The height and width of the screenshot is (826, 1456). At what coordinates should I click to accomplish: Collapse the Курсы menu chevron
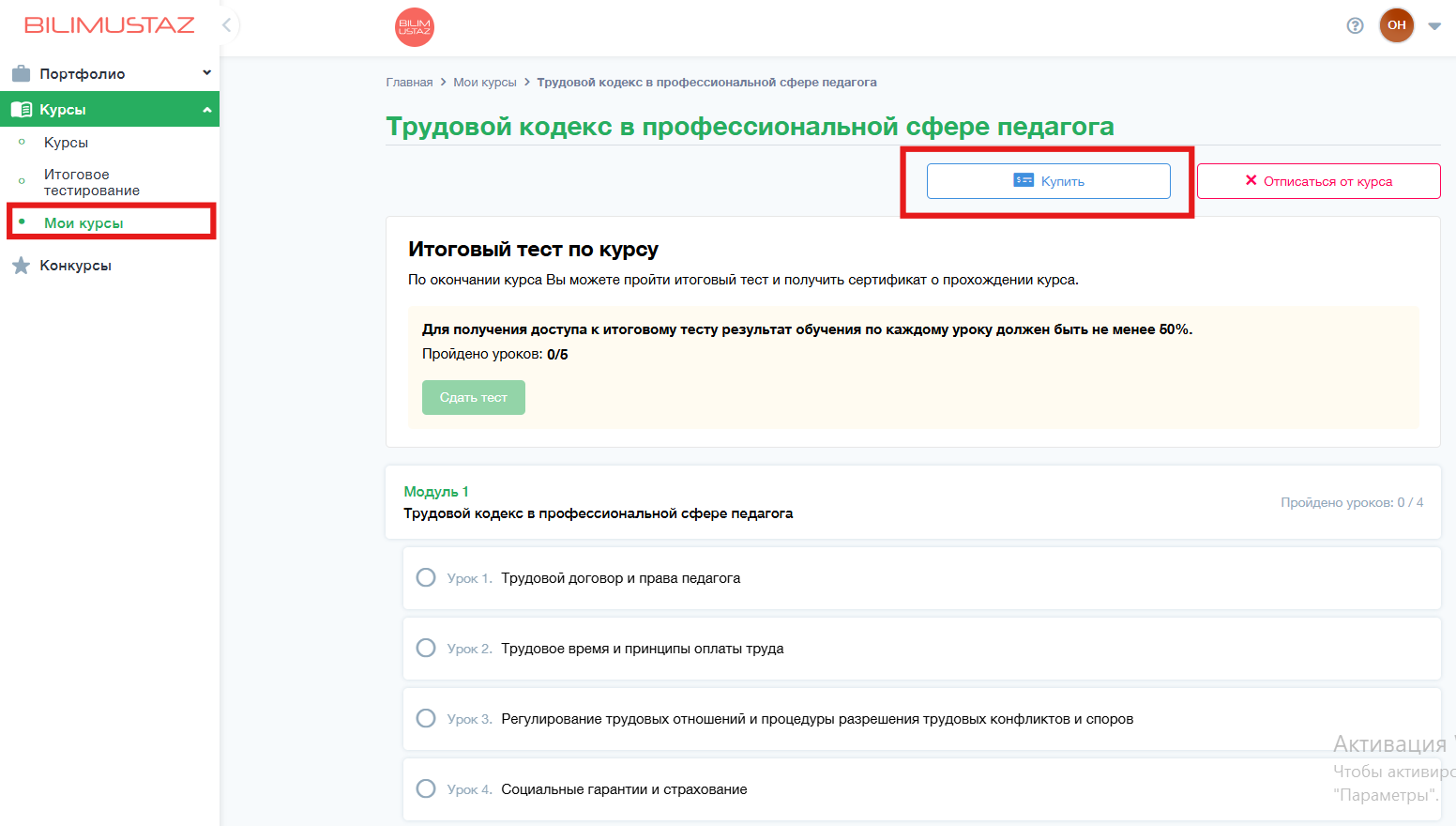click(206, 110)
